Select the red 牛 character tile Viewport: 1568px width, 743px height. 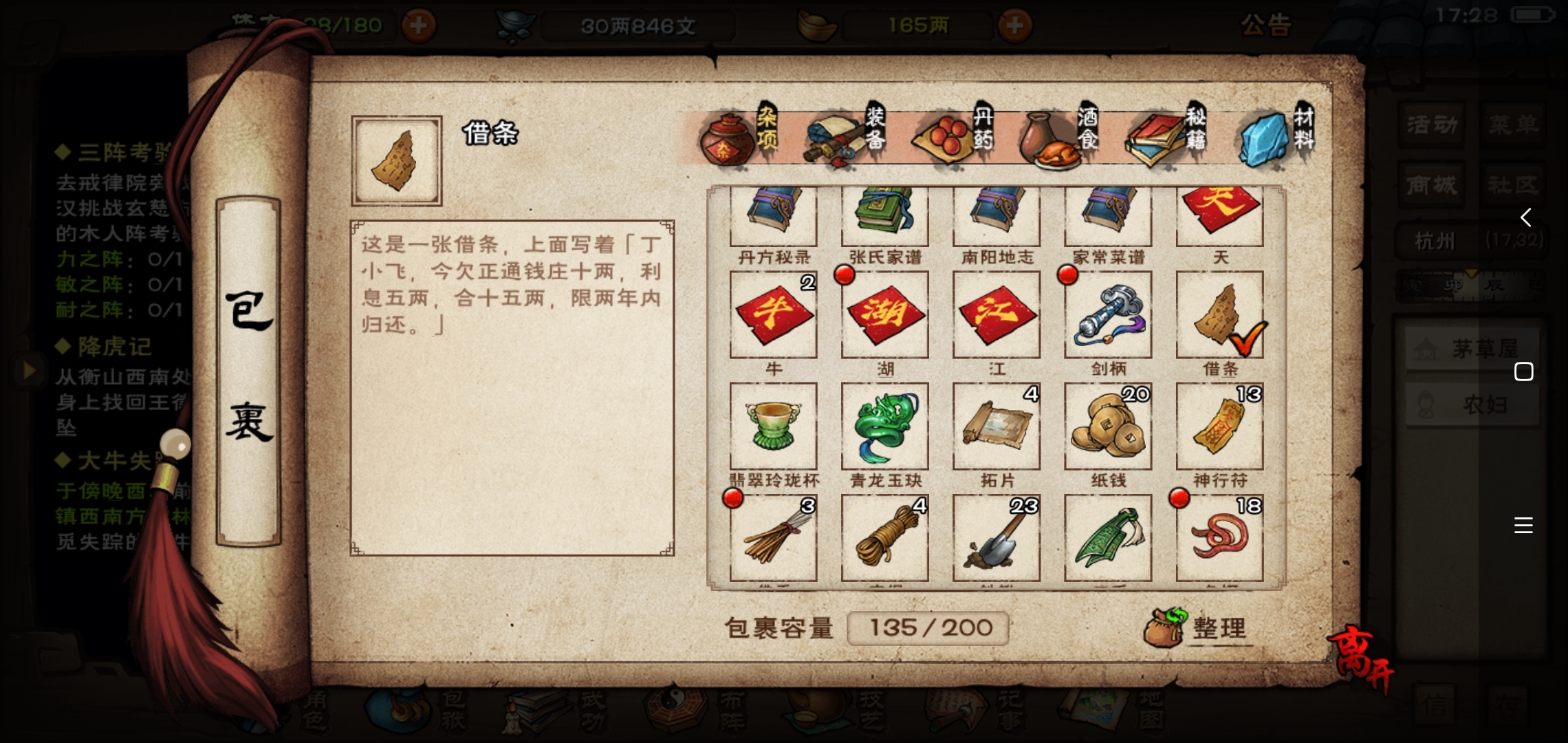(x=773, y=315)
